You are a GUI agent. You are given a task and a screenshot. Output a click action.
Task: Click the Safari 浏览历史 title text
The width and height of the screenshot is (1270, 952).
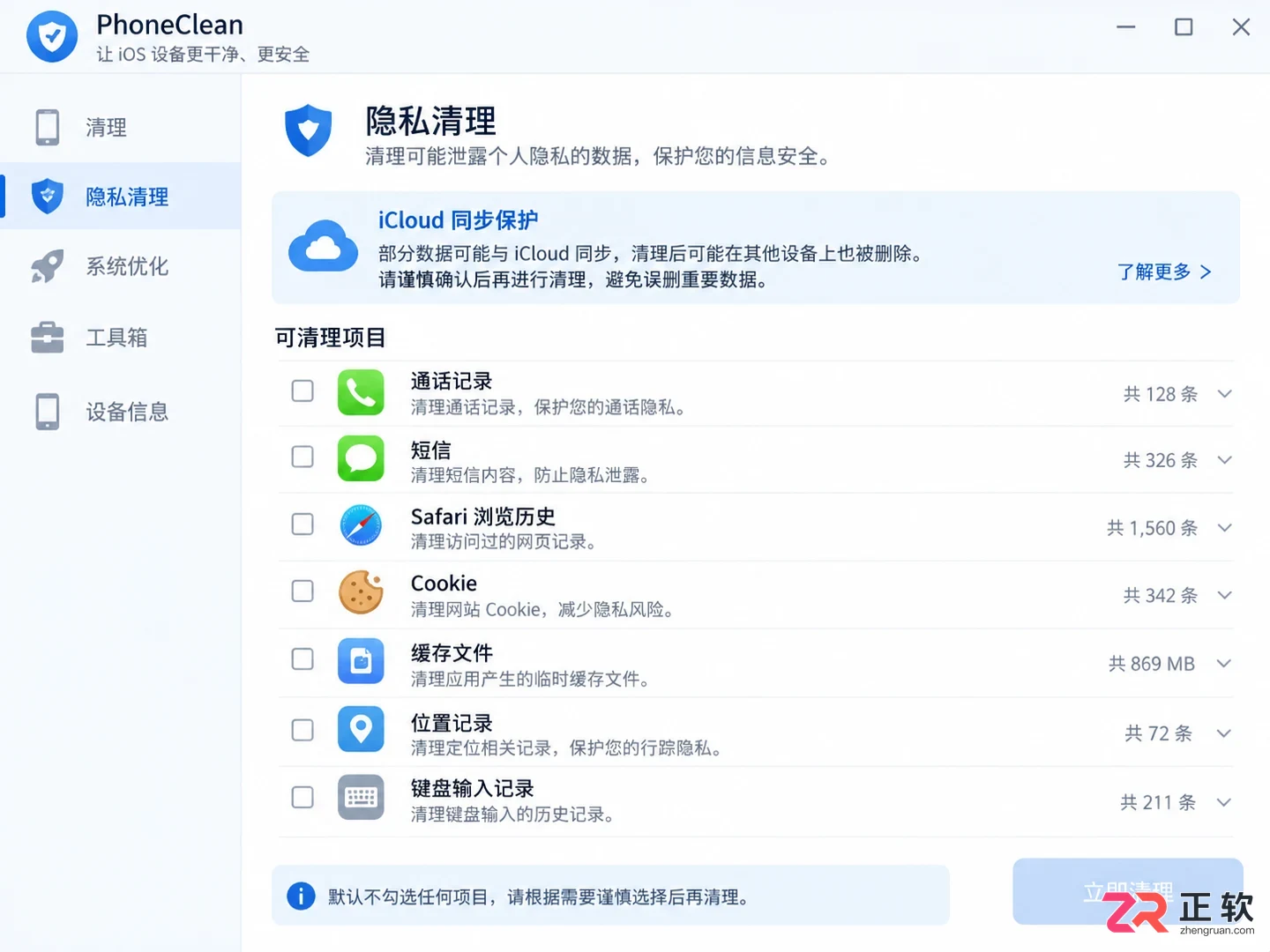coord(483,517)
